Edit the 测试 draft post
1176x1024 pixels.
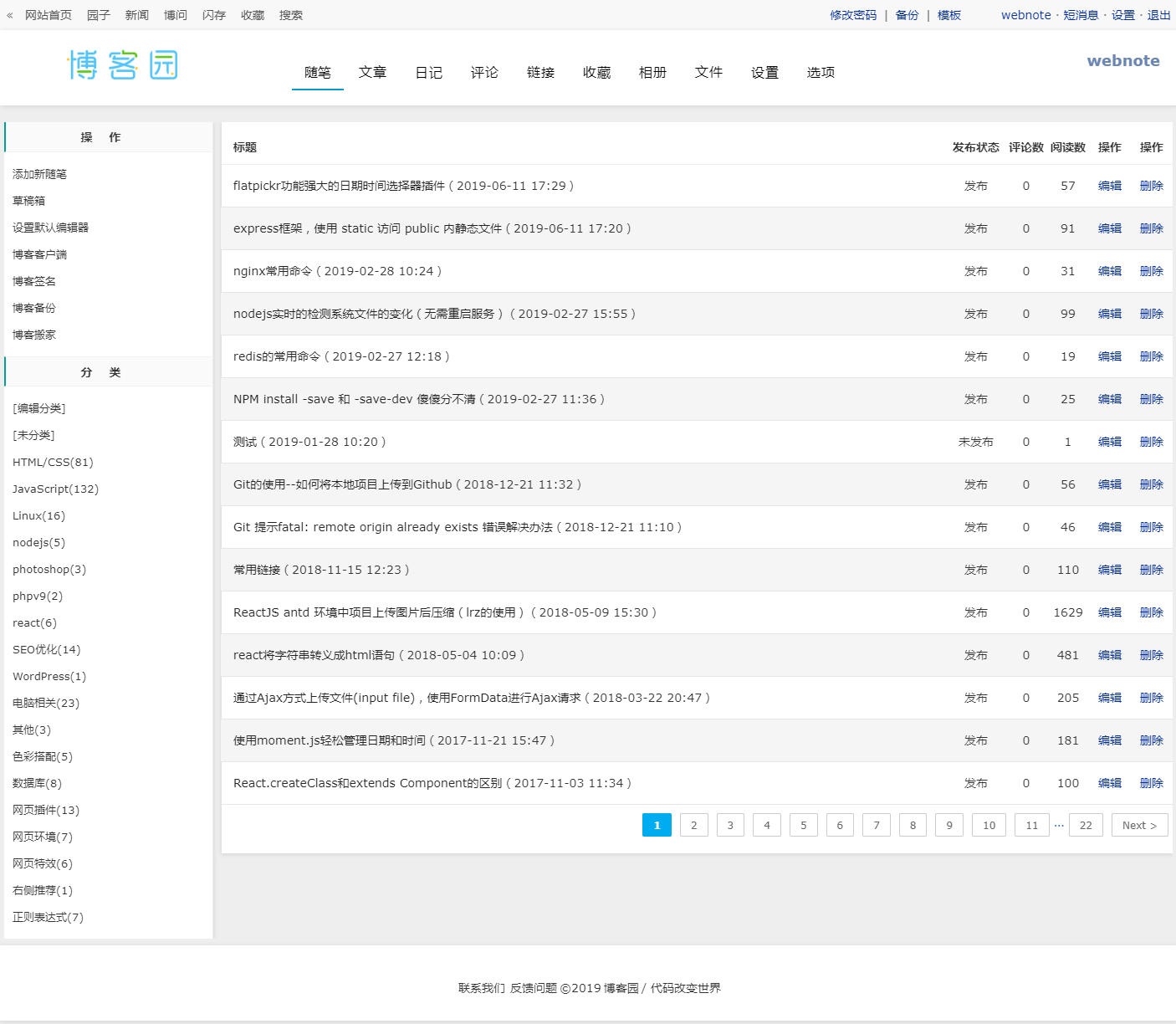pyautogui.click(x=1110, y=442)
